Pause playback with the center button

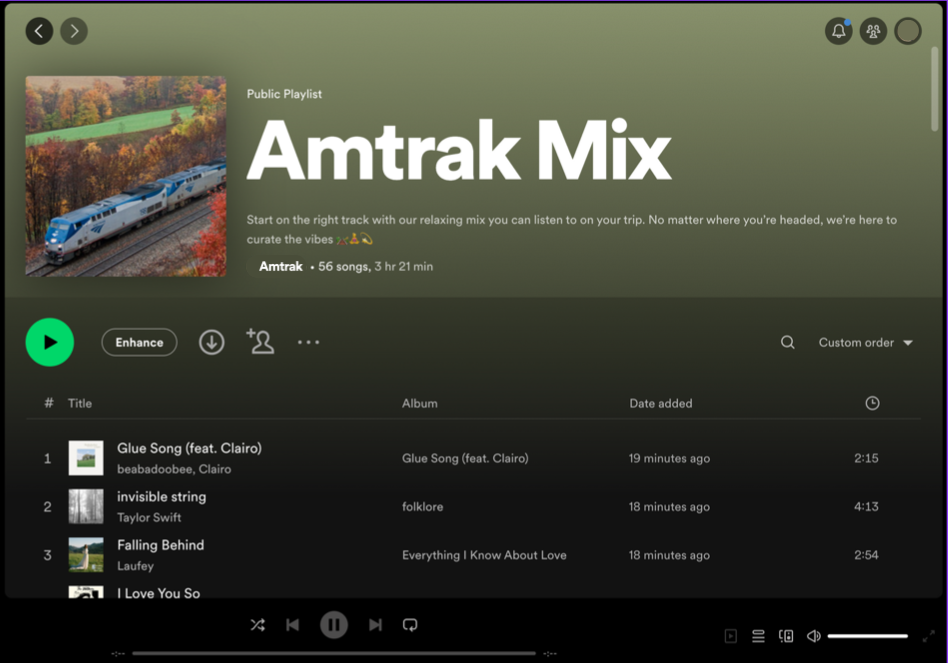334,625
